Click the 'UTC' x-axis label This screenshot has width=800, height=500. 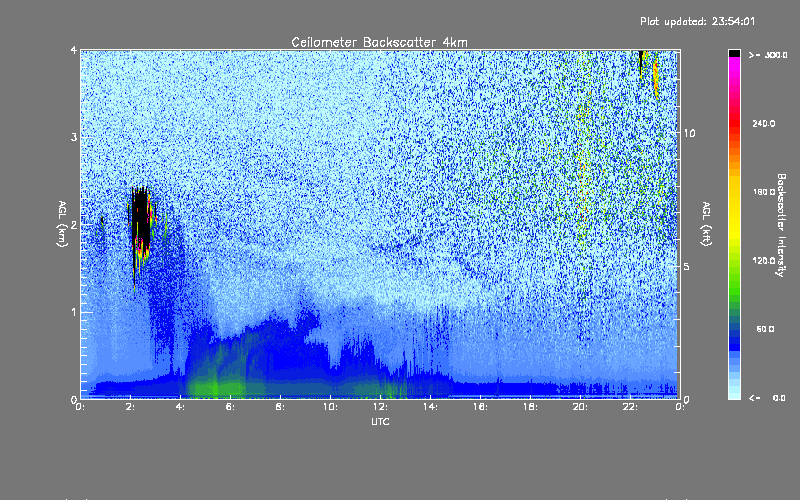(x=380, y=421)
